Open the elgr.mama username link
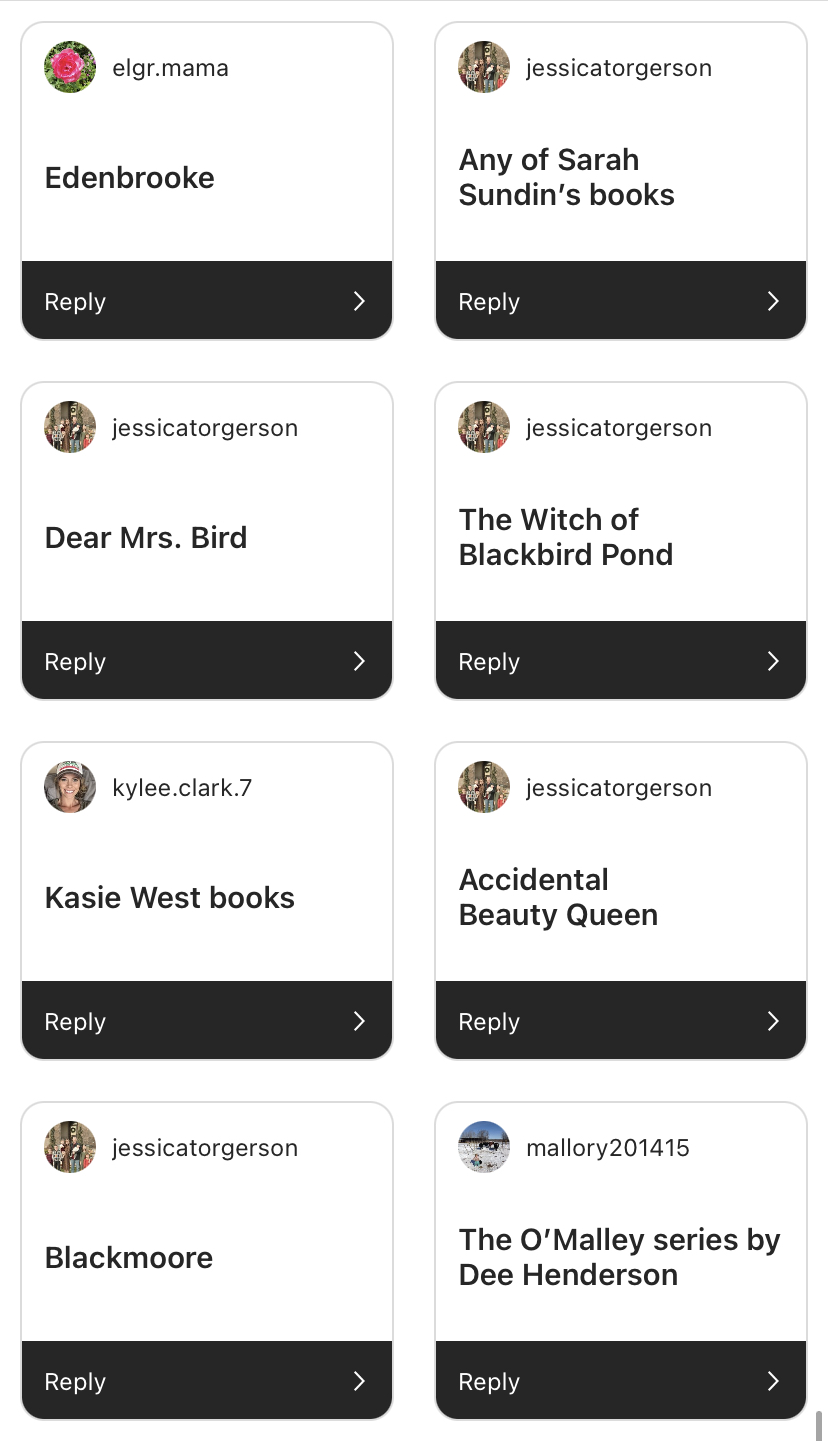This screenshot has height=1441, width=828. click(x=170, y=68)
